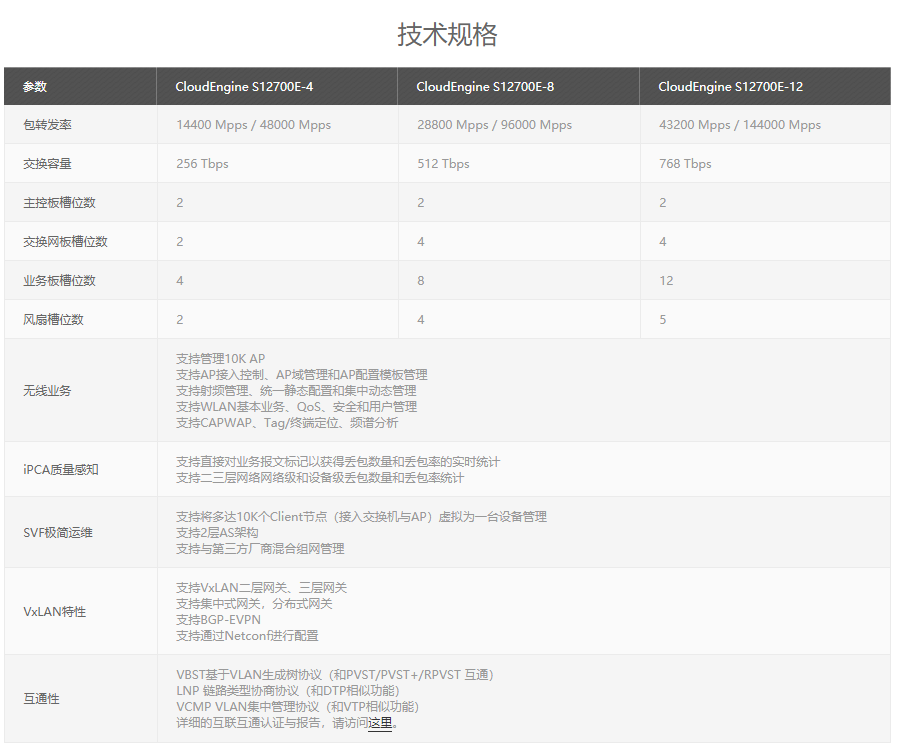Click the 256 Tbps value
This screenshot has height=747, width=901.
202,164
